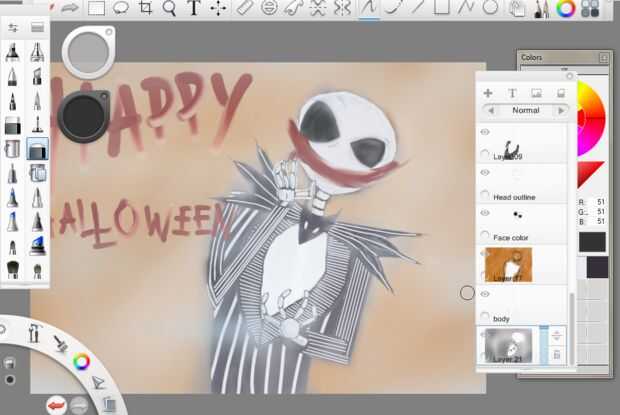Click the merge icon above the trash

tap(557, 336)
